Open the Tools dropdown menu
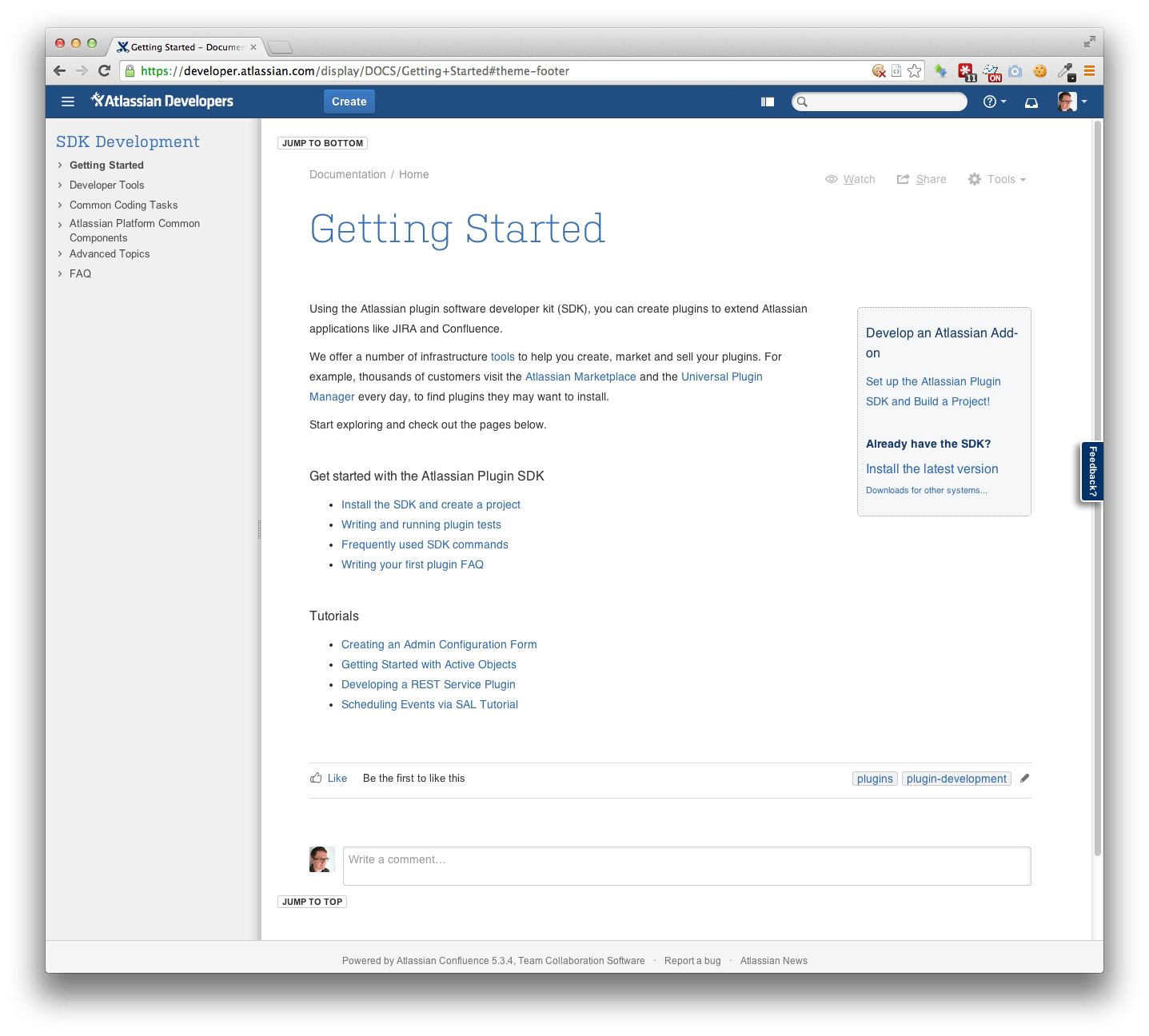The height and width of the screenshot is (1036, 1149). [x=996, y=179]
